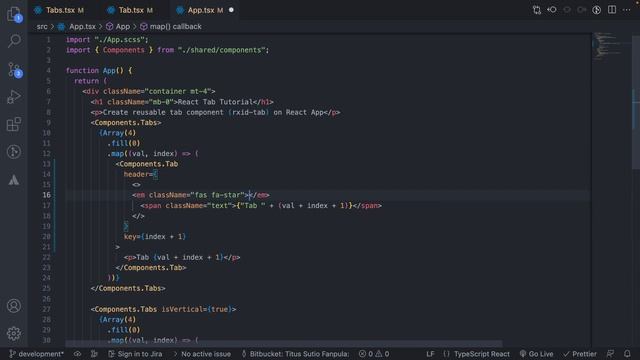Click the circular icon left of split editor
This screenshot has width=640, height=360.
point(596,10)
